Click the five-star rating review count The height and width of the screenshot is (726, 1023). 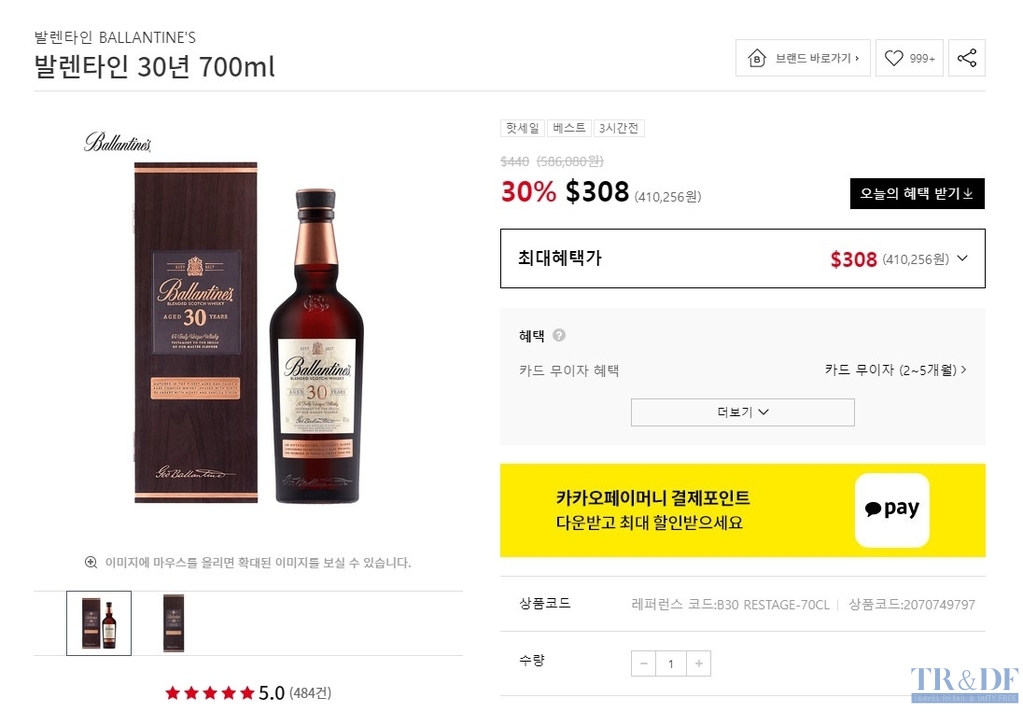click(310, 693)
